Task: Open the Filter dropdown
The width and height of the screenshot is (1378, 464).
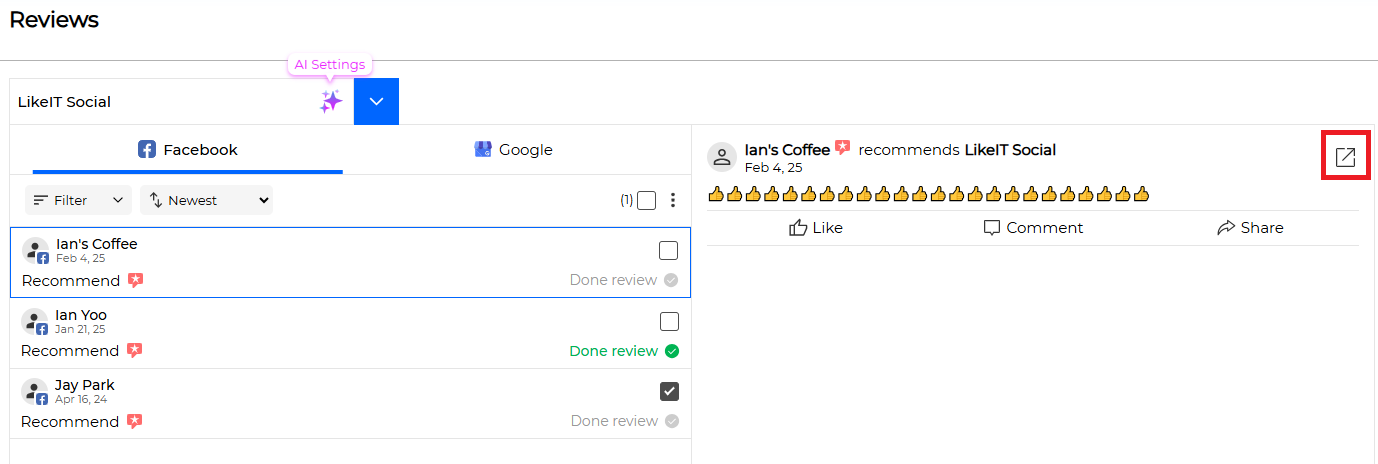Action: pos(78,200)
